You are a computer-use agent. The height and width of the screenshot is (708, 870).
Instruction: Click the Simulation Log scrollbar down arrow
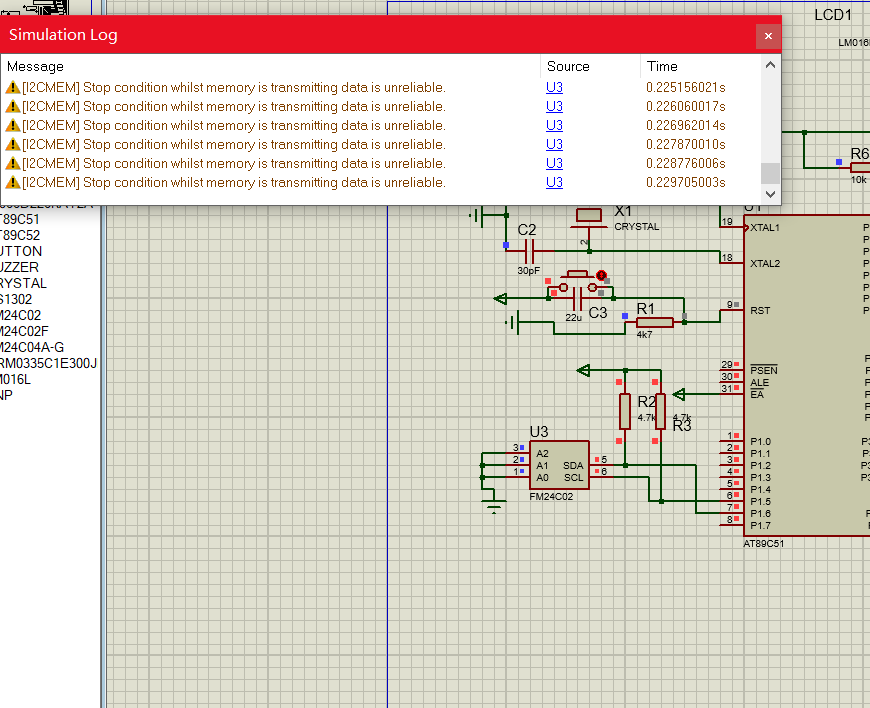tap(770, 194)
